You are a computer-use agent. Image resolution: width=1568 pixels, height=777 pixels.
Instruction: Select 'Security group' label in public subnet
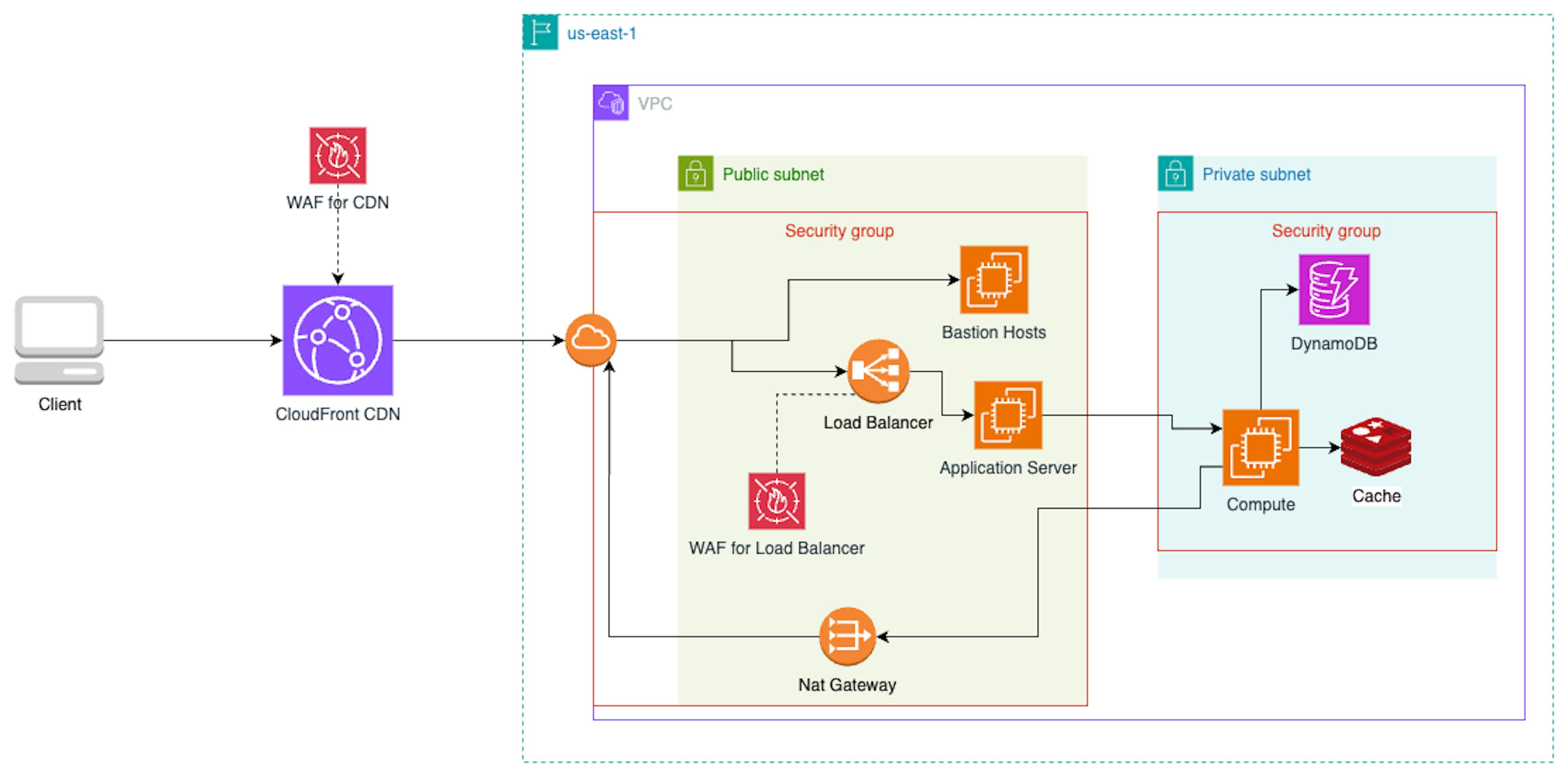(x=840, y=231)
